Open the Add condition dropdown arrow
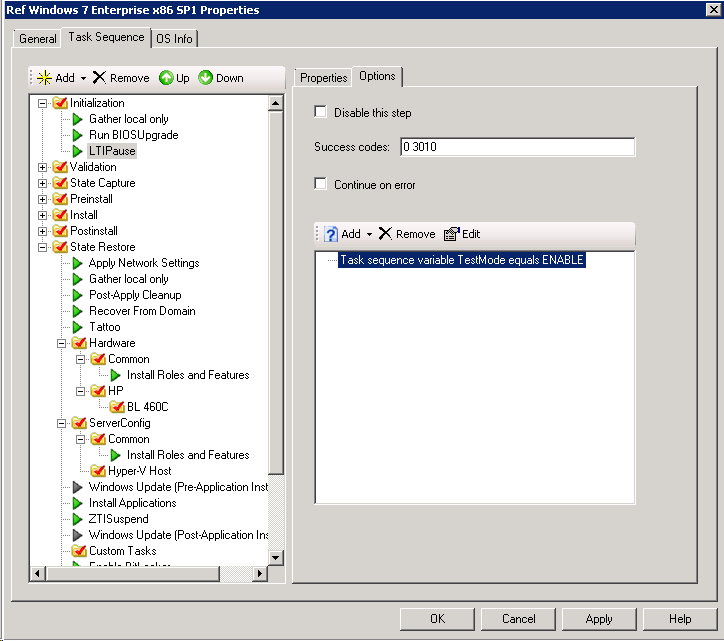 click(369, 234)
